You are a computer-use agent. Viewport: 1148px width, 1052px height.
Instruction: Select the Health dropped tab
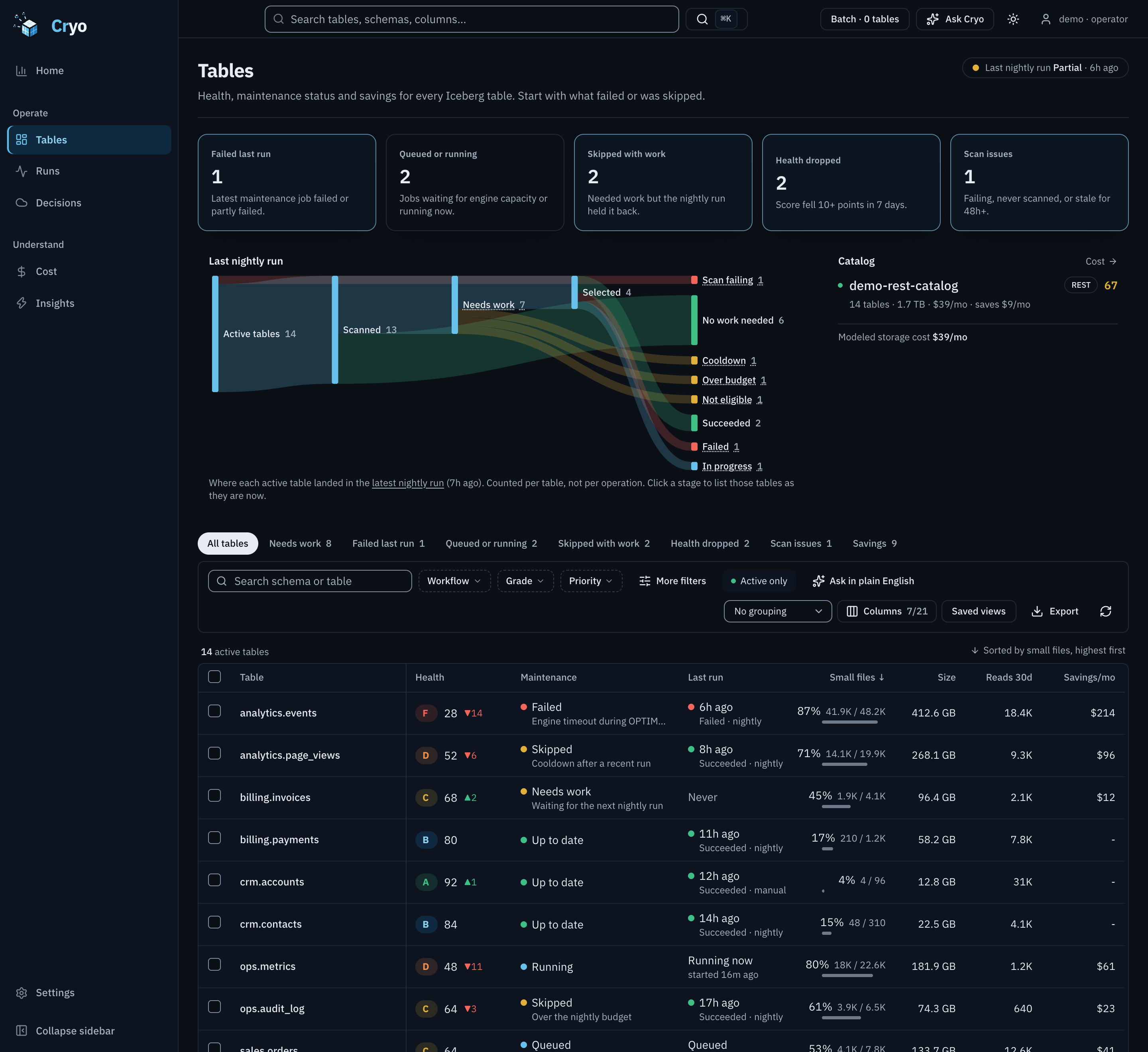(710, 543)
